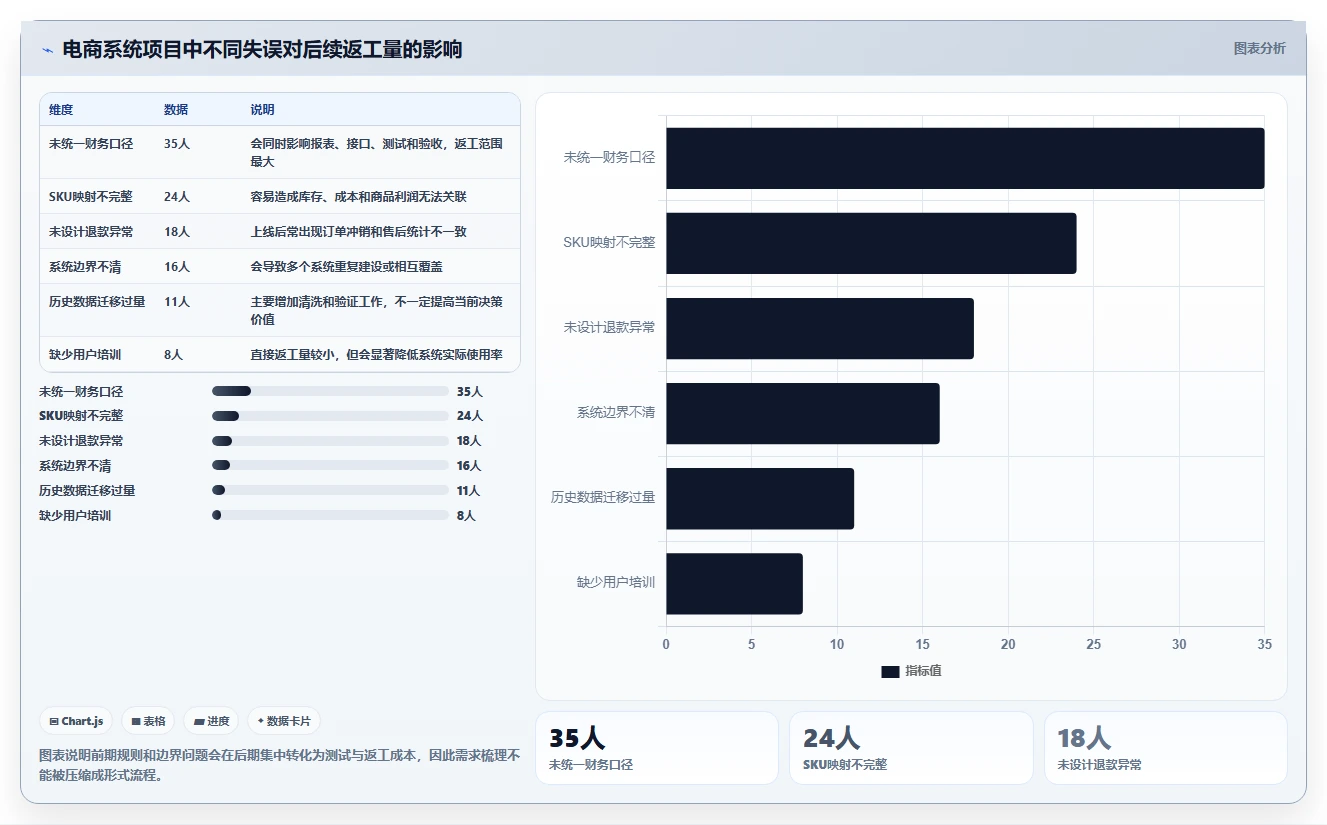The height and width of the screenshot is (825, 1327).
Task: Open the 24人 SKU映射不完整 data card
Action: point(911,748)
